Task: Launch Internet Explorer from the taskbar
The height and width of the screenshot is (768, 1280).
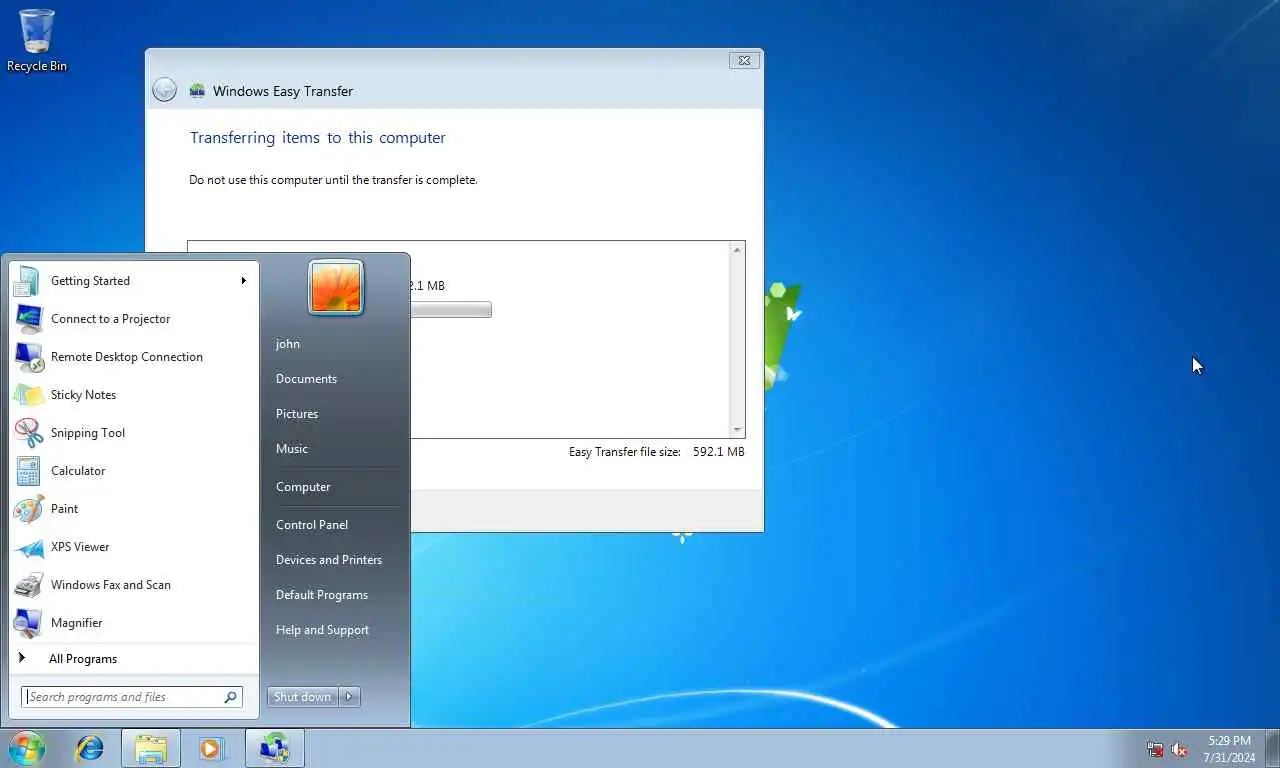Action: pos(90,748)
